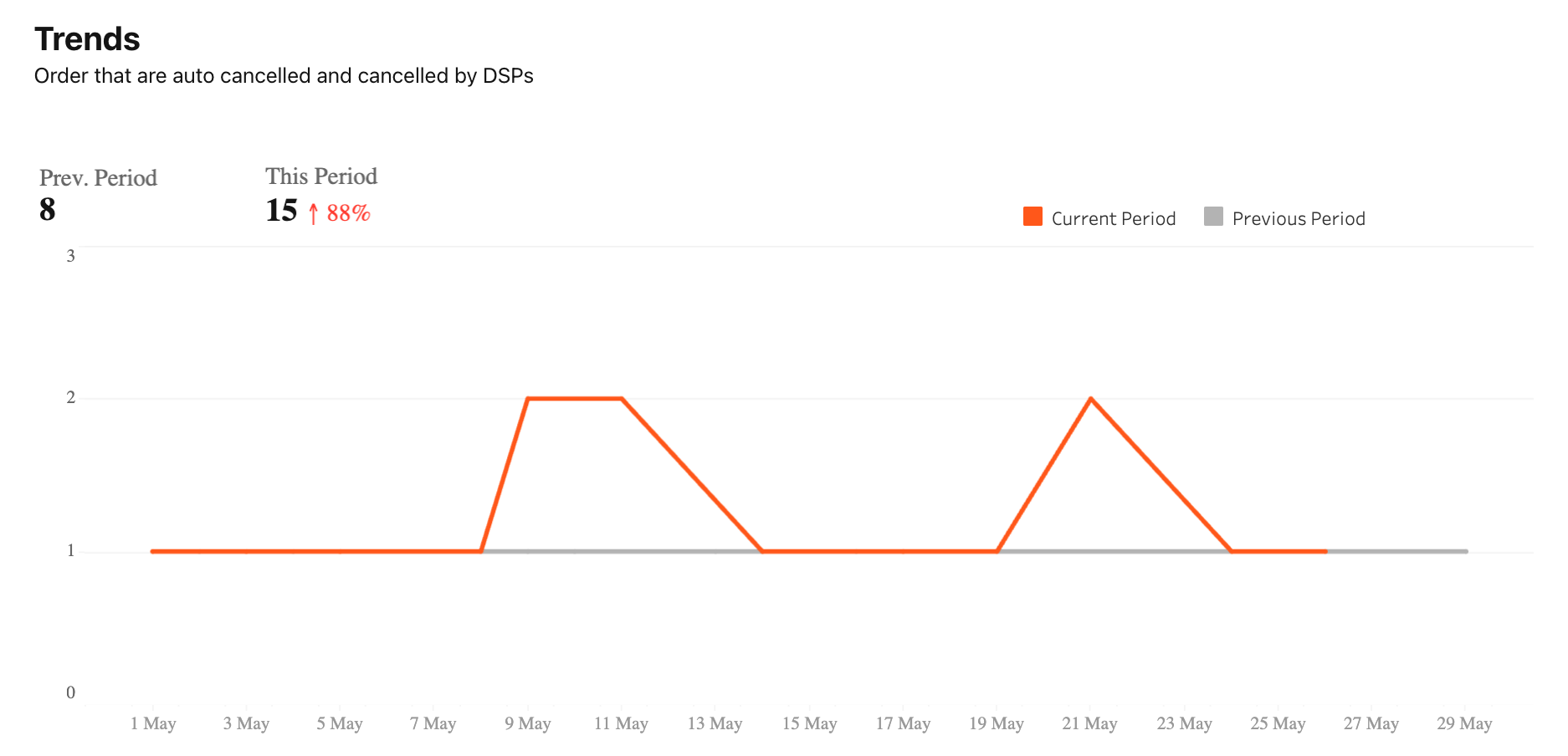Click the Trends heading

coord(87,38)
